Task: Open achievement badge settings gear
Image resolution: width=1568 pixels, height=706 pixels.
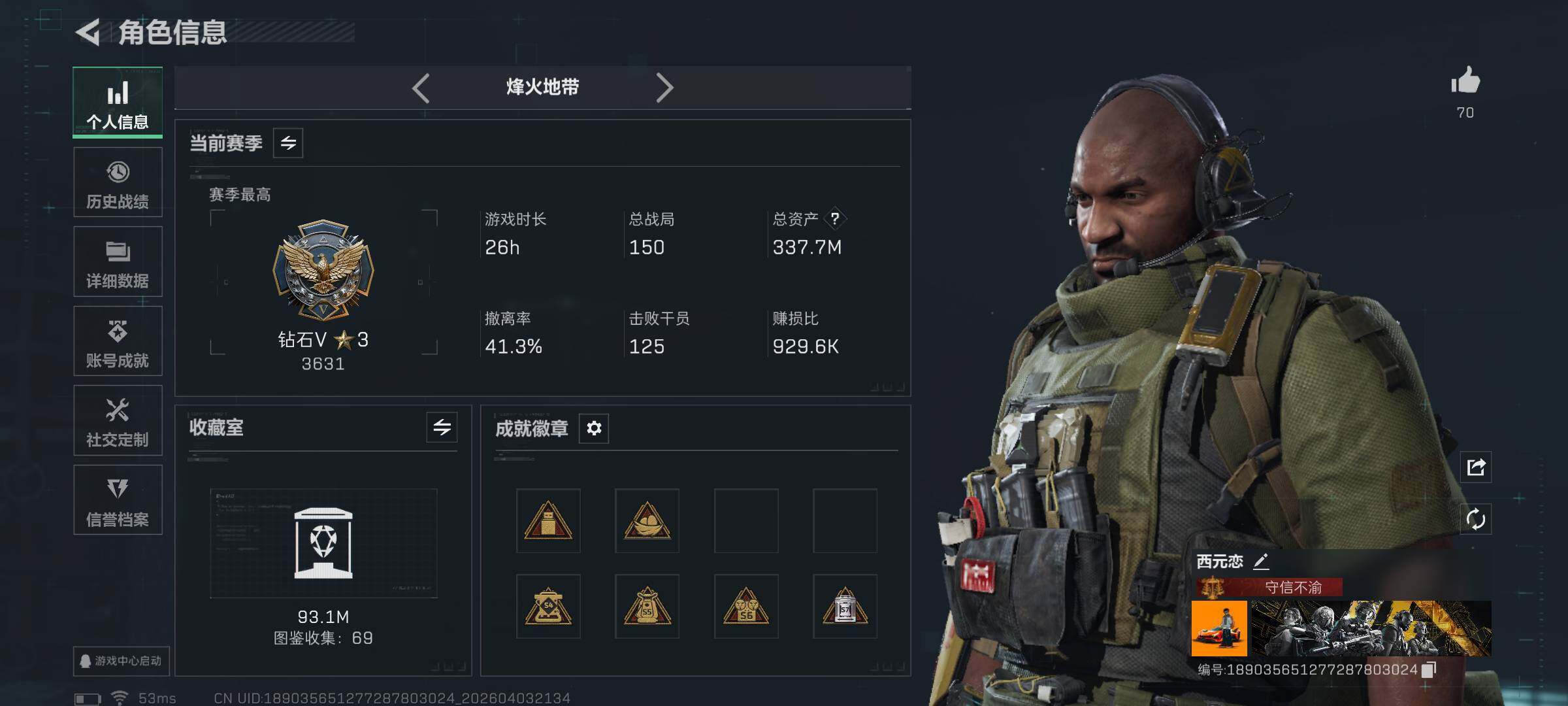Action: (x=594, y=428)
